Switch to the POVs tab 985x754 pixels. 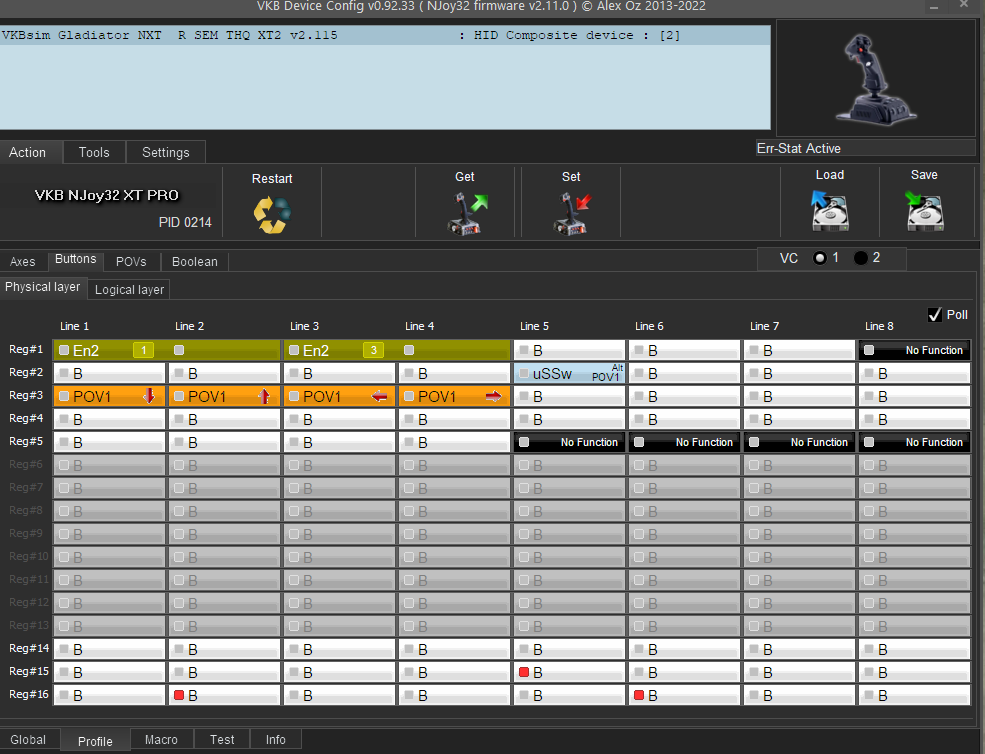point(131,261)
